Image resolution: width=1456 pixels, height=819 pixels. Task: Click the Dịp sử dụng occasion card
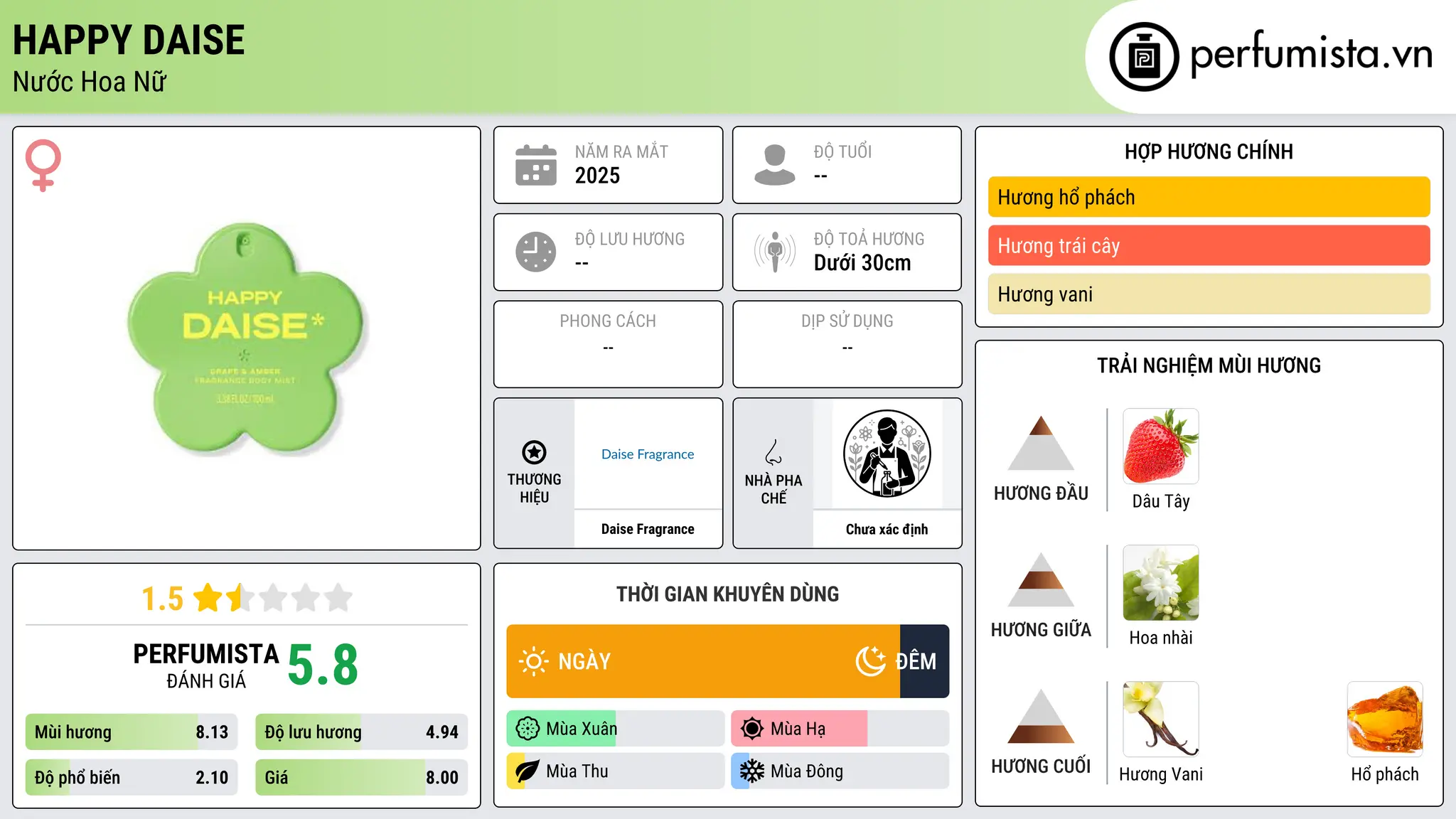847,344
